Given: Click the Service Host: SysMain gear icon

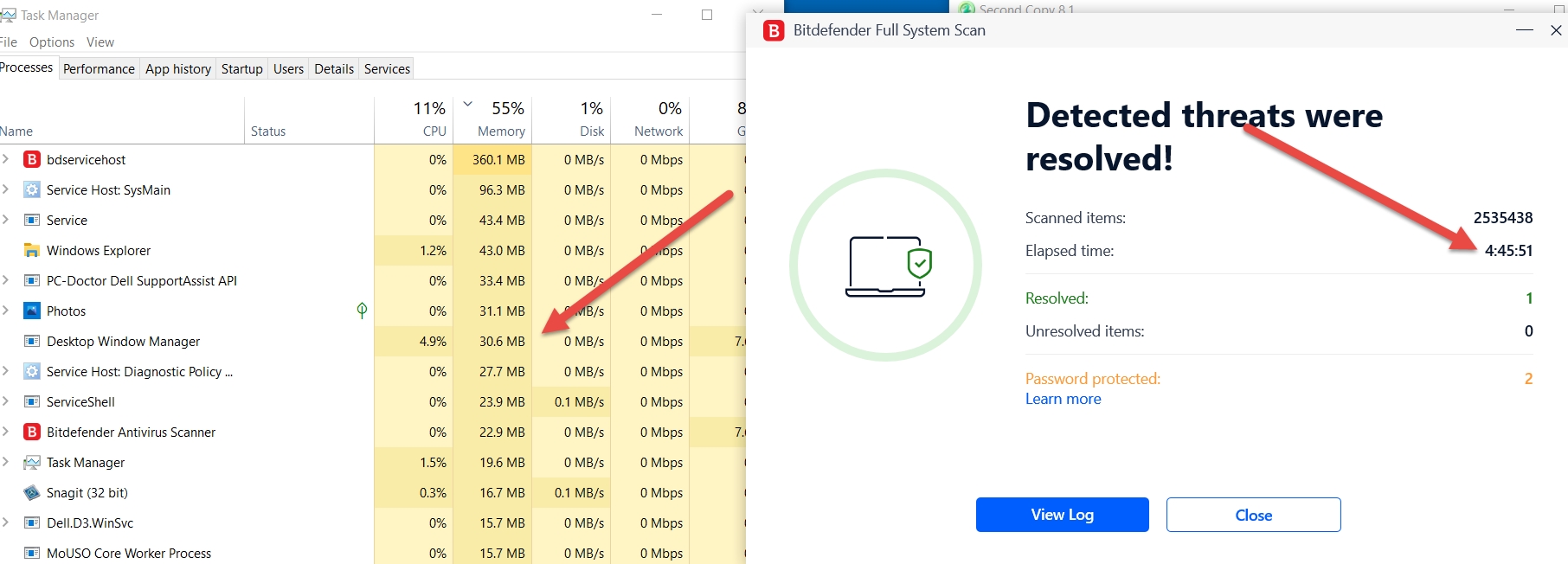Looking at the screenshot, I should point(32,189).
